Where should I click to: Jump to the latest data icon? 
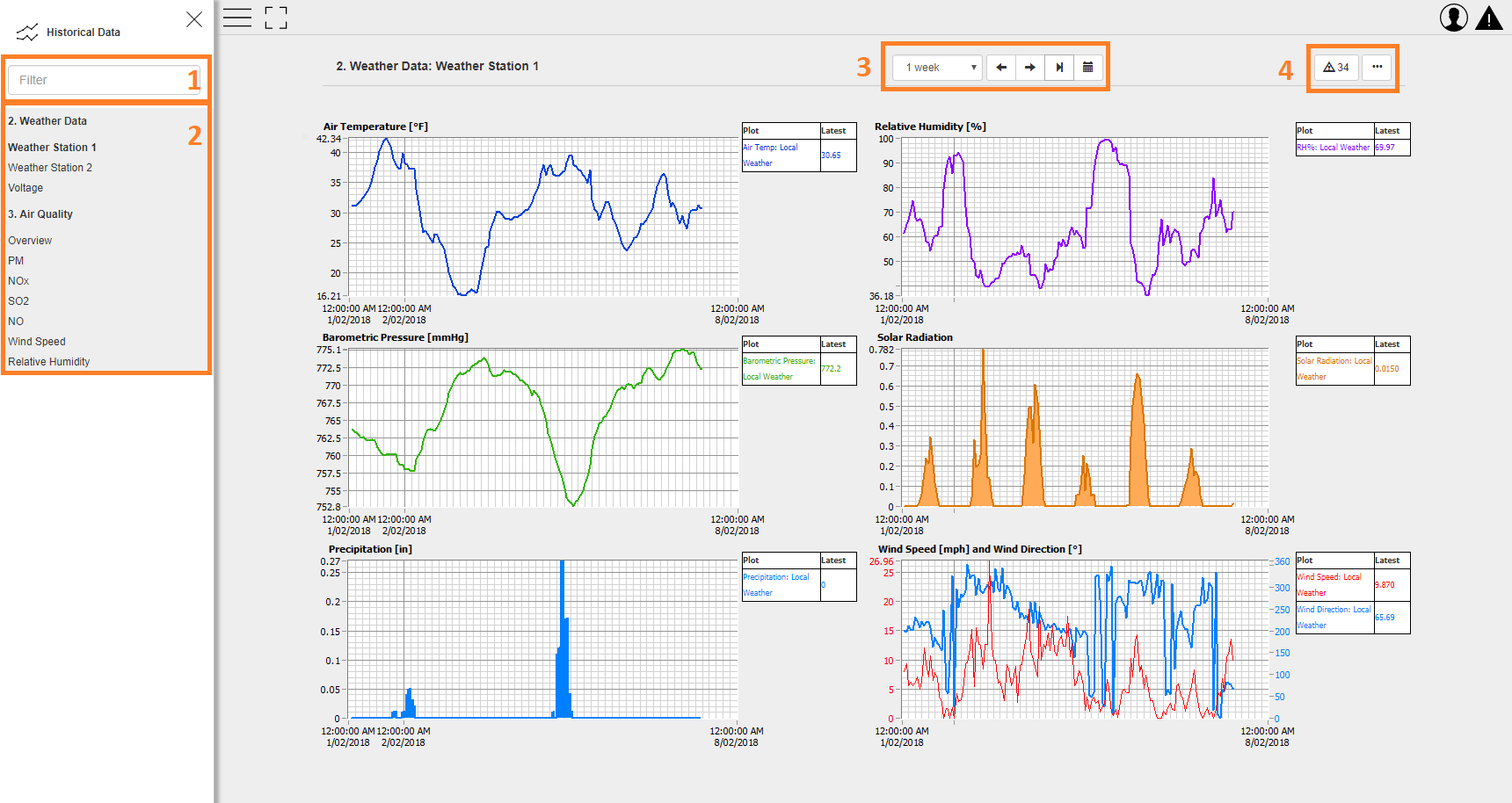(1059, 68)
